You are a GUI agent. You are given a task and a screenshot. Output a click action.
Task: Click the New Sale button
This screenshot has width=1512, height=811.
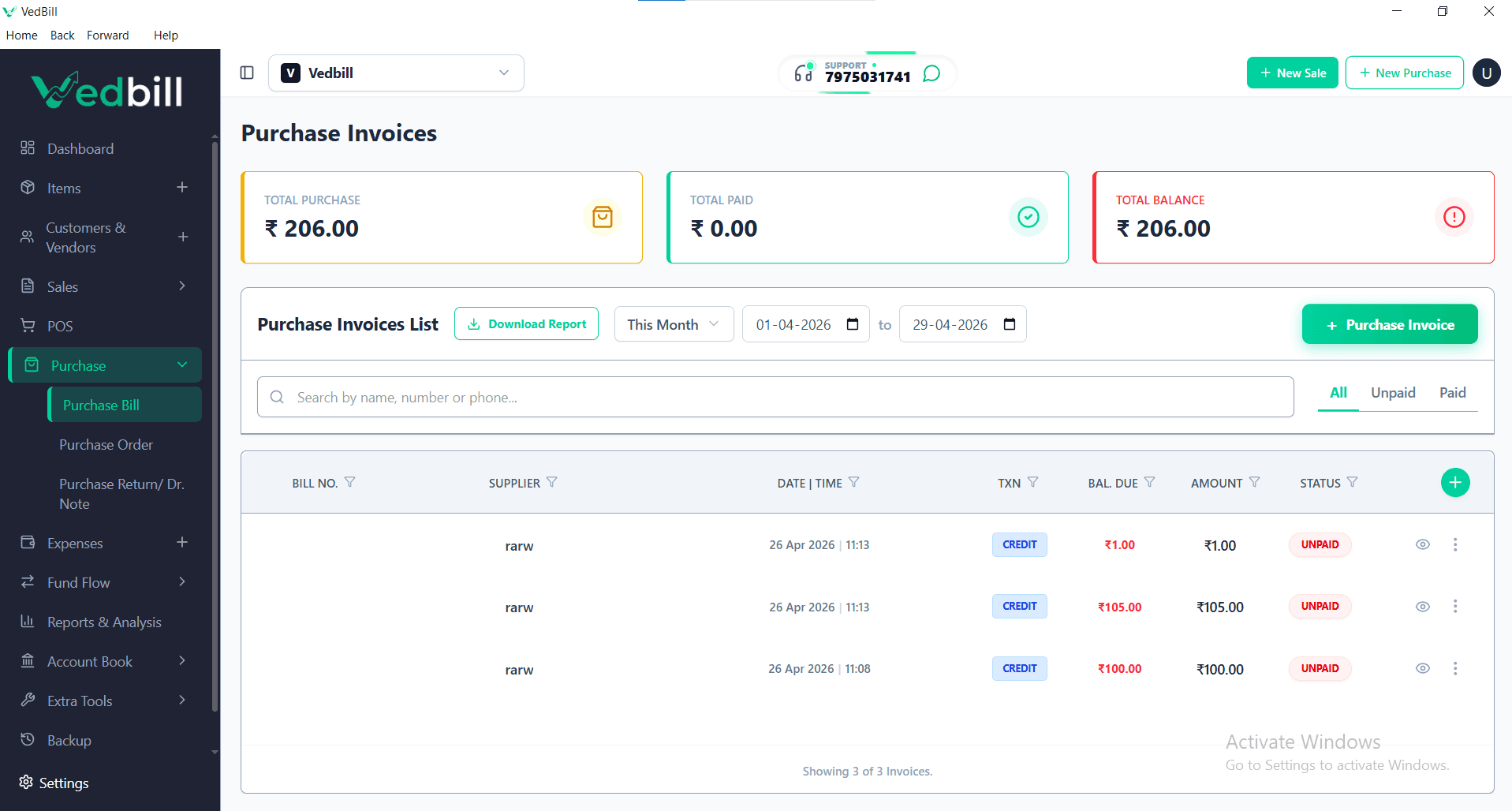(x=1293, y=73)
